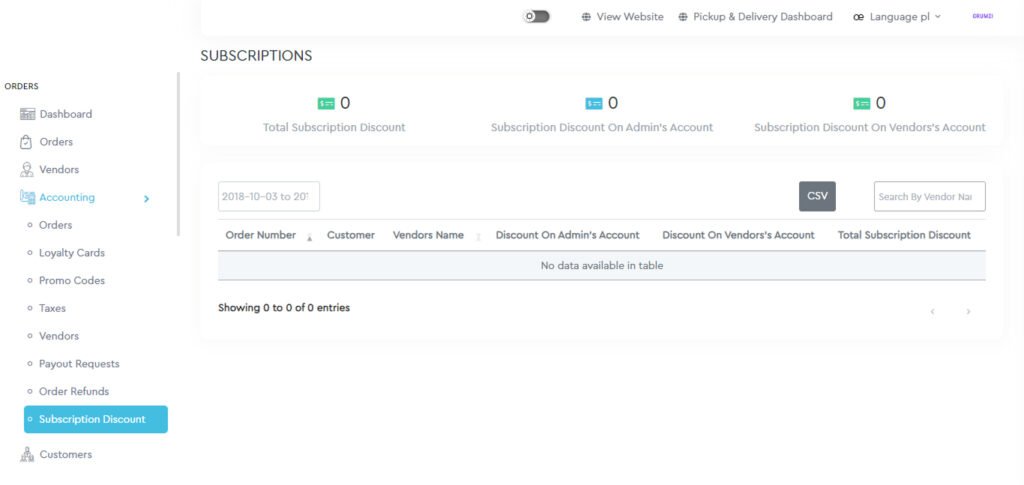Export table using CSV button
The height and width of the screenshot is (485, 1024).
pos(817,196)
